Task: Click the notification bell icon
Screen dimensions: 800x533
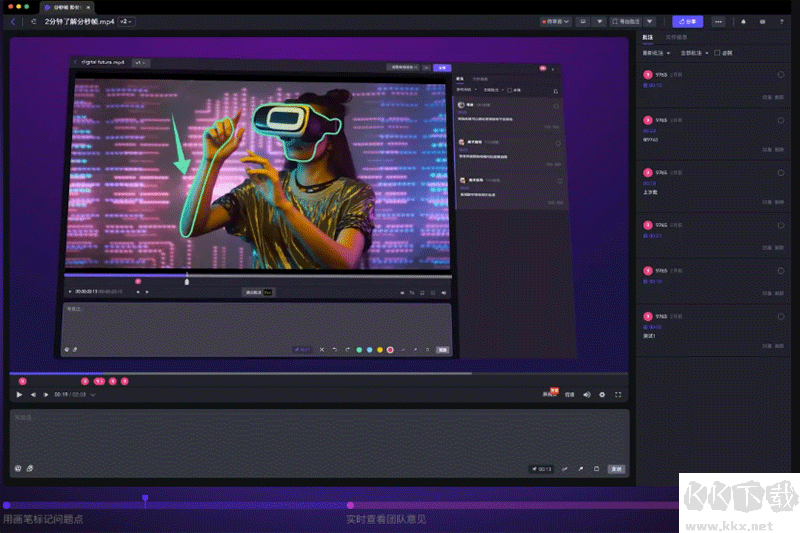Action: 744,21
